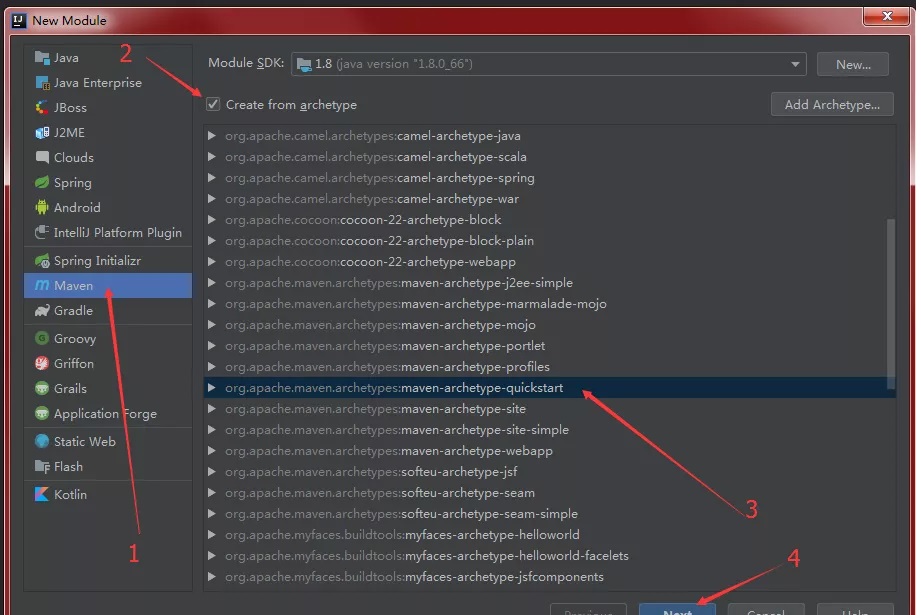The height and width of the screenshot is (615, 921).
Task: Expand cocoon-22-archetype-block node
Action: [211, 220]
